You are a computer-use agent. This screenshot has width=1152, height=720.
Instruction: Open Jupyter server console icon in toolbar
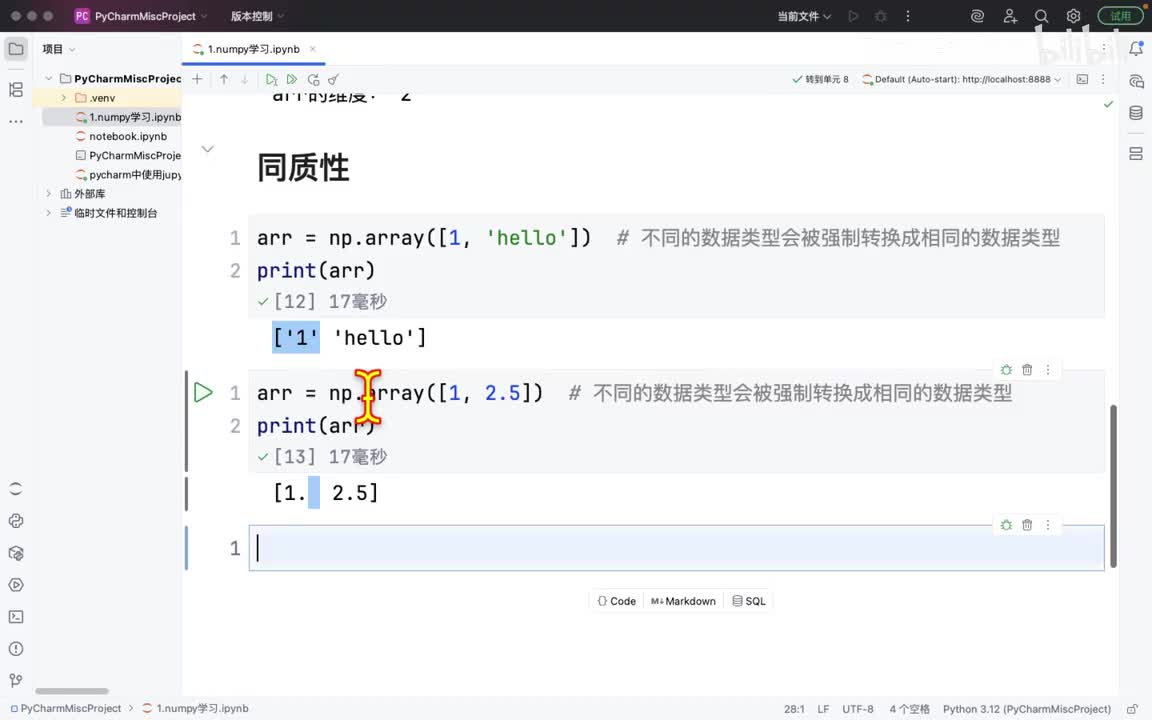click(x=1082, y=79)
